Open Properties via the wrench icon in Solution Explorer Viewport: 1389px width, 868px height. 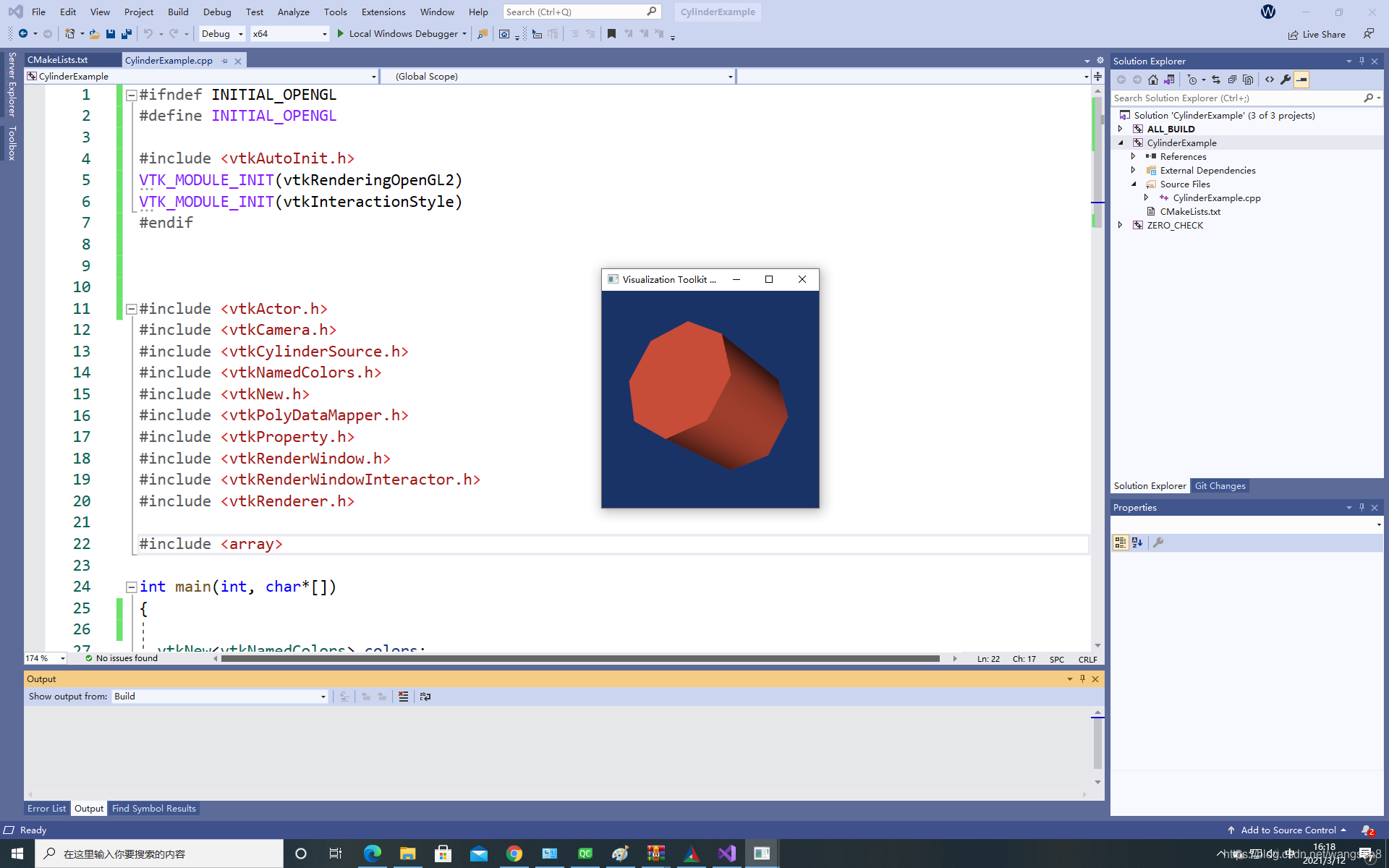(1286, 80)
